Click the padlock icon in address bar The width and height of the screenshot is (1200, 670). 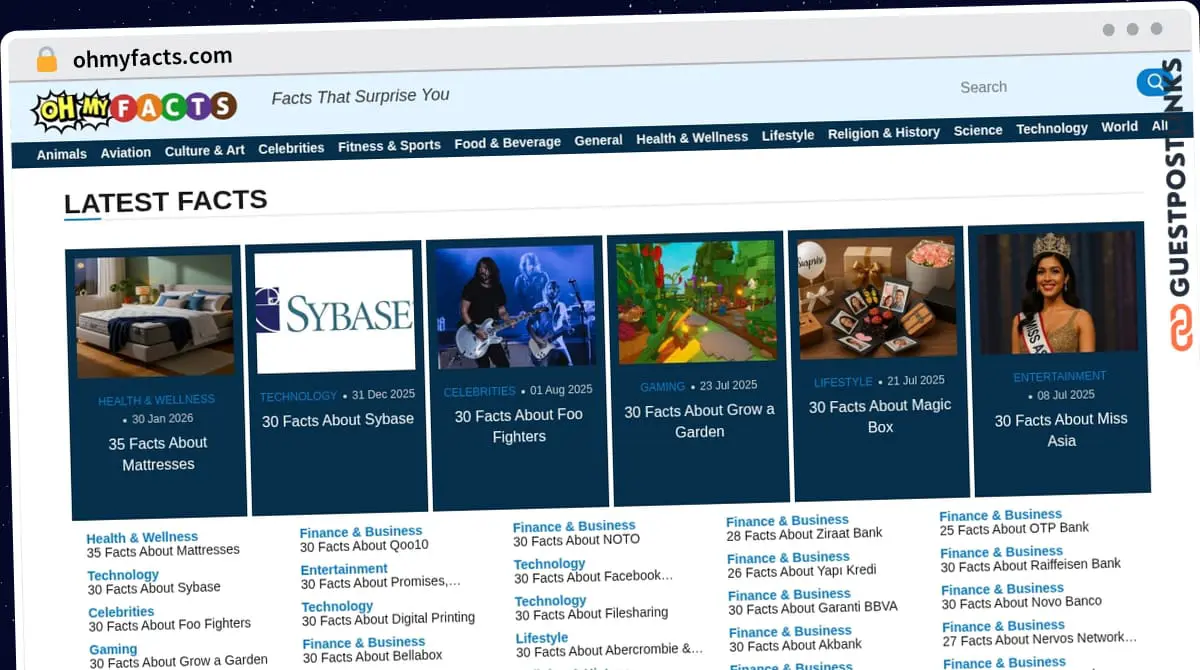click(46, 60)
